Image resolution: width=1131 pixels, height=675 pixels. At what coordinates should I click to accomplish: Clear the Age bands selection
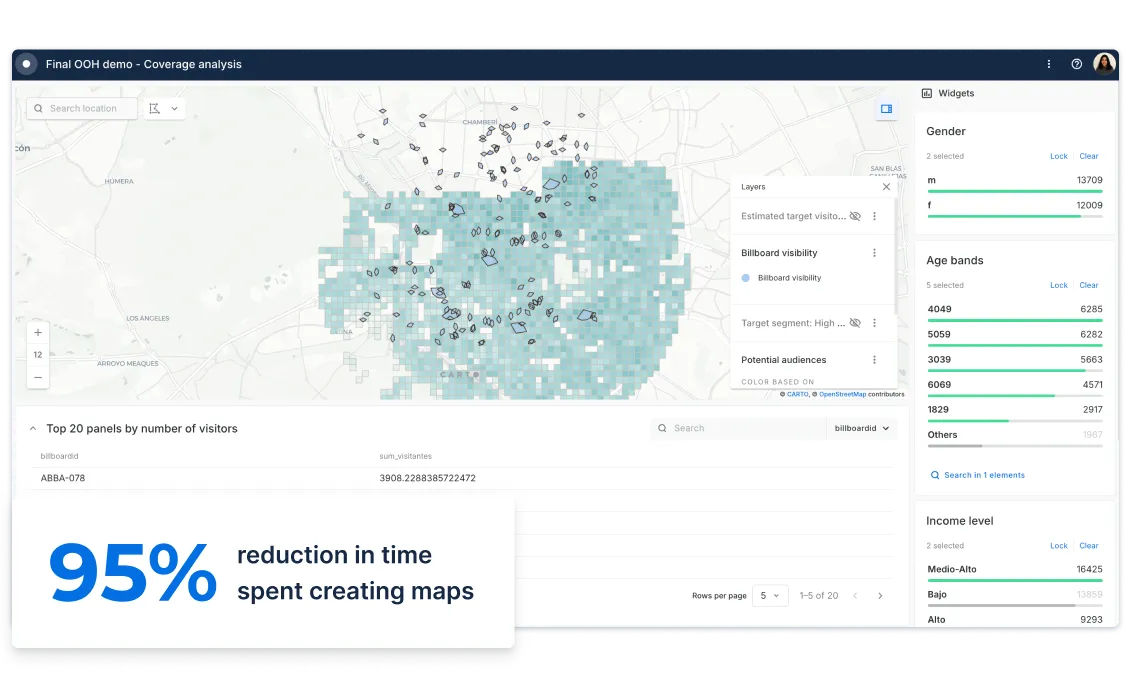tap(1089, 285)
